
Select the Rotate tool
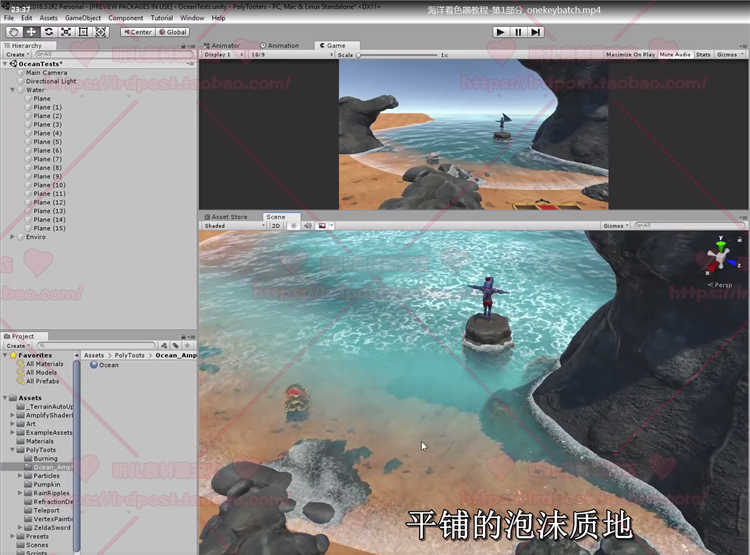tap(48, 32)
